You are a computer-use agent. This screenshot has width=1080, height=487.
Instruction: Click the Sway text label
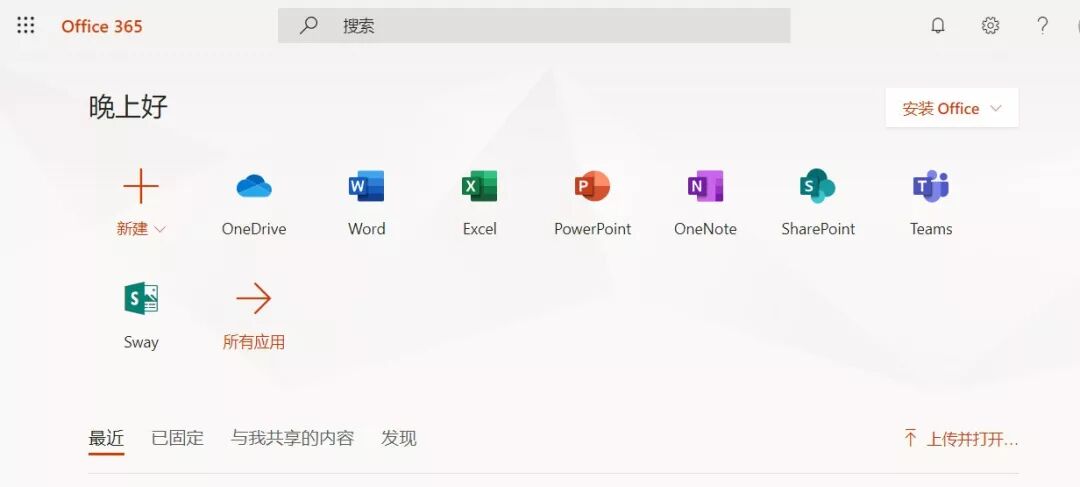[x=141, y=342]
